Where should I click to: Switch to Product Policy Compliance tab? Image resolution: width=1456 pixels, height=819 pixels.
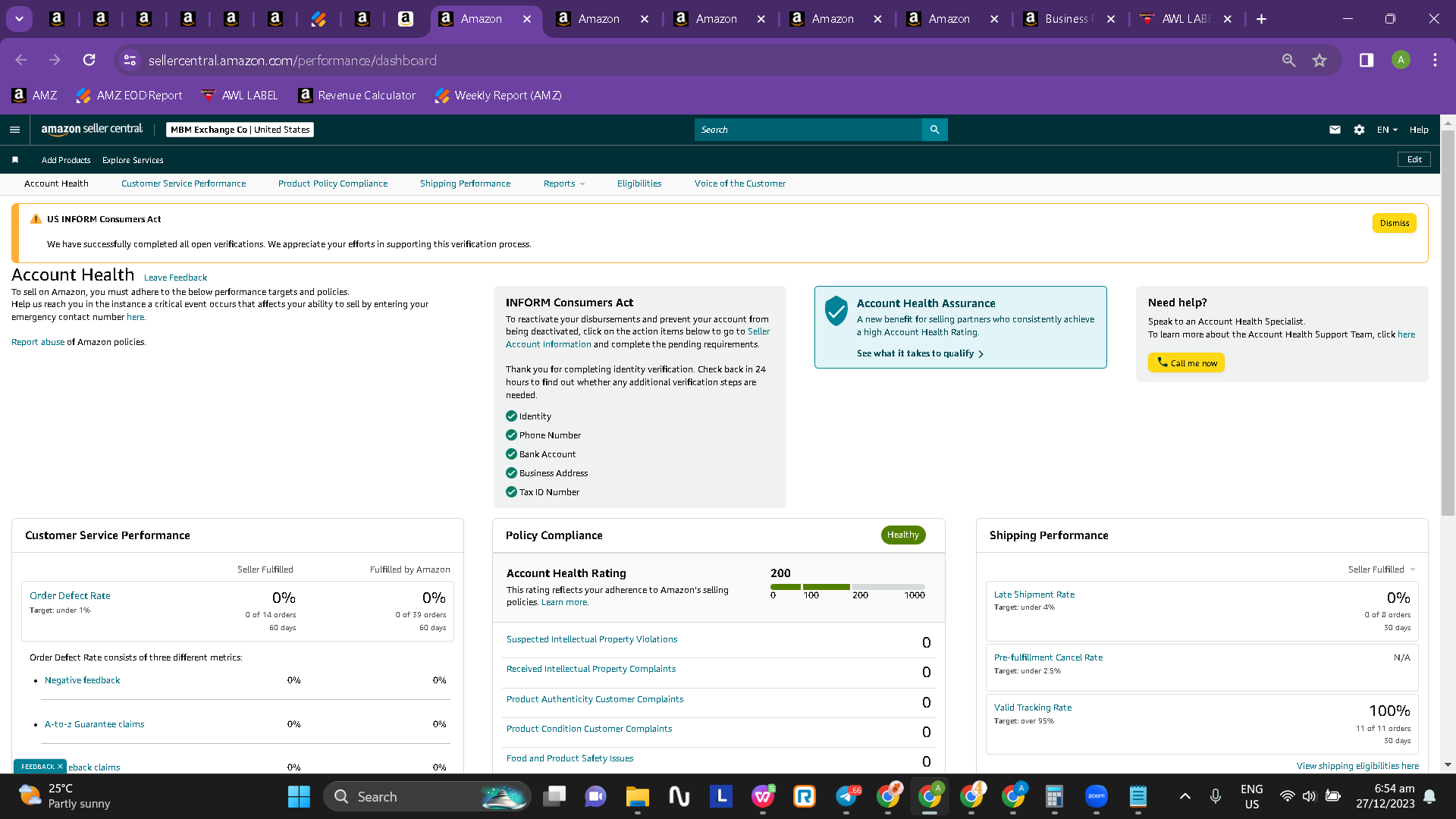tap(333, 184)
